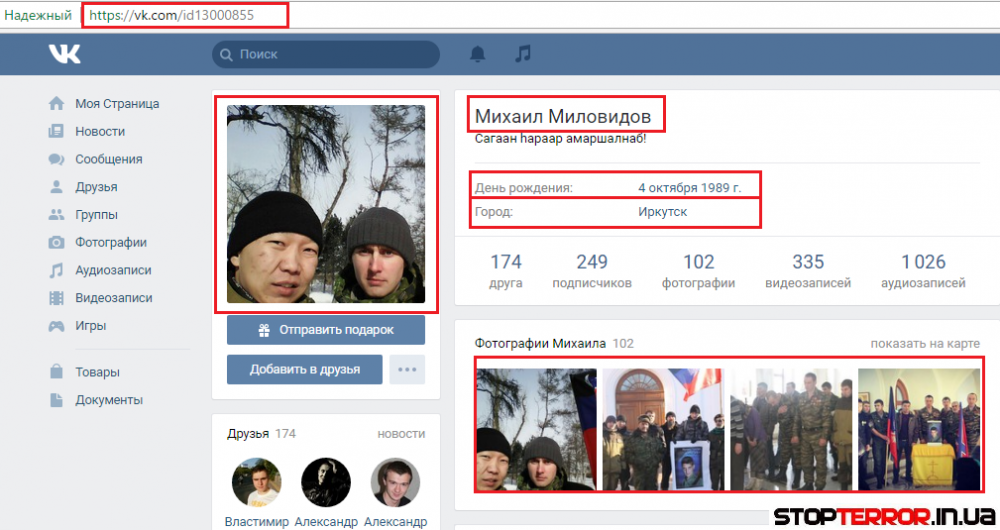Open the 249 подписчиков counter
This screenshot has height=530, width=1000.
click(592, 271)
